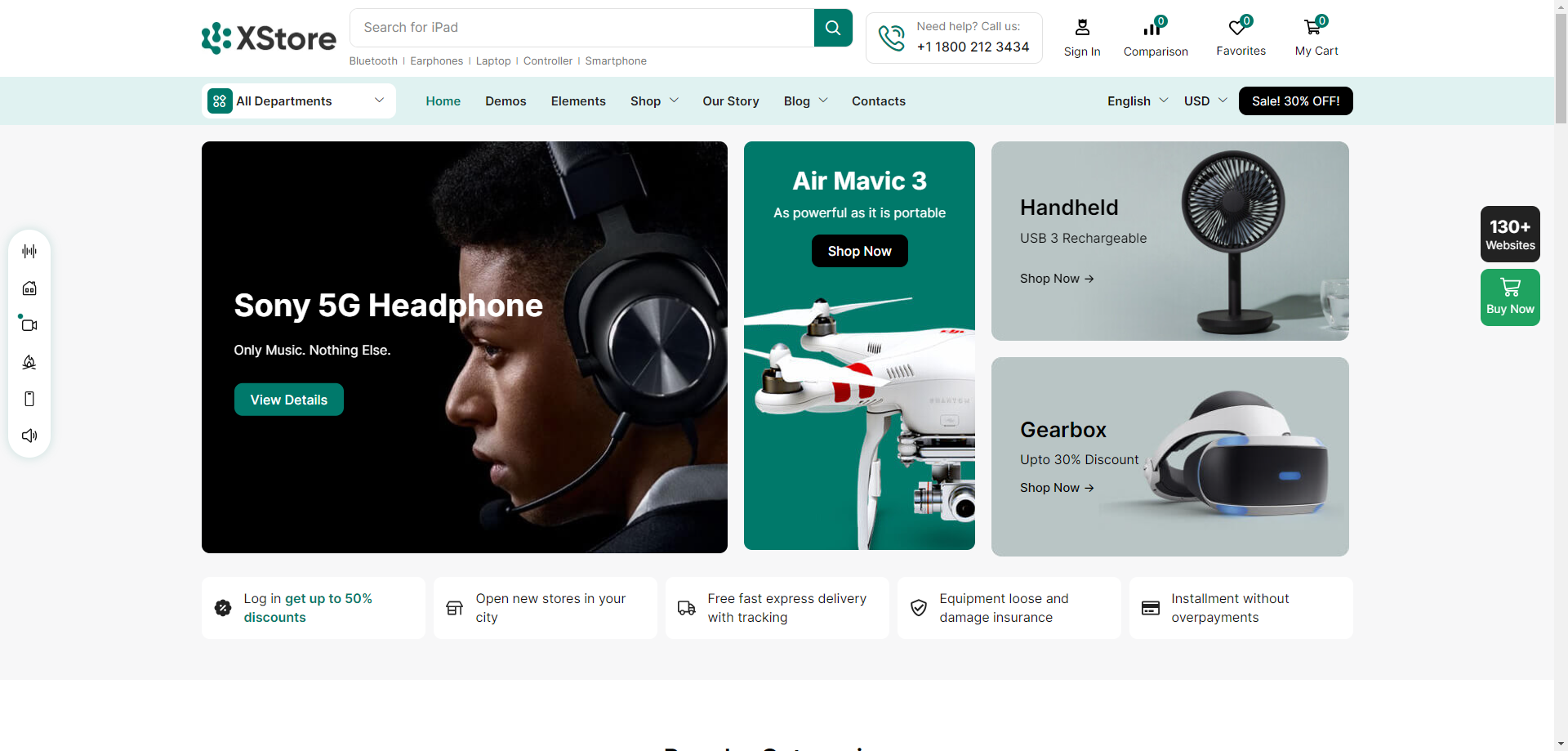Viewport: 1568px width, 751px height.
Task: Click the search magnifier button
Action: coord(832,28)
